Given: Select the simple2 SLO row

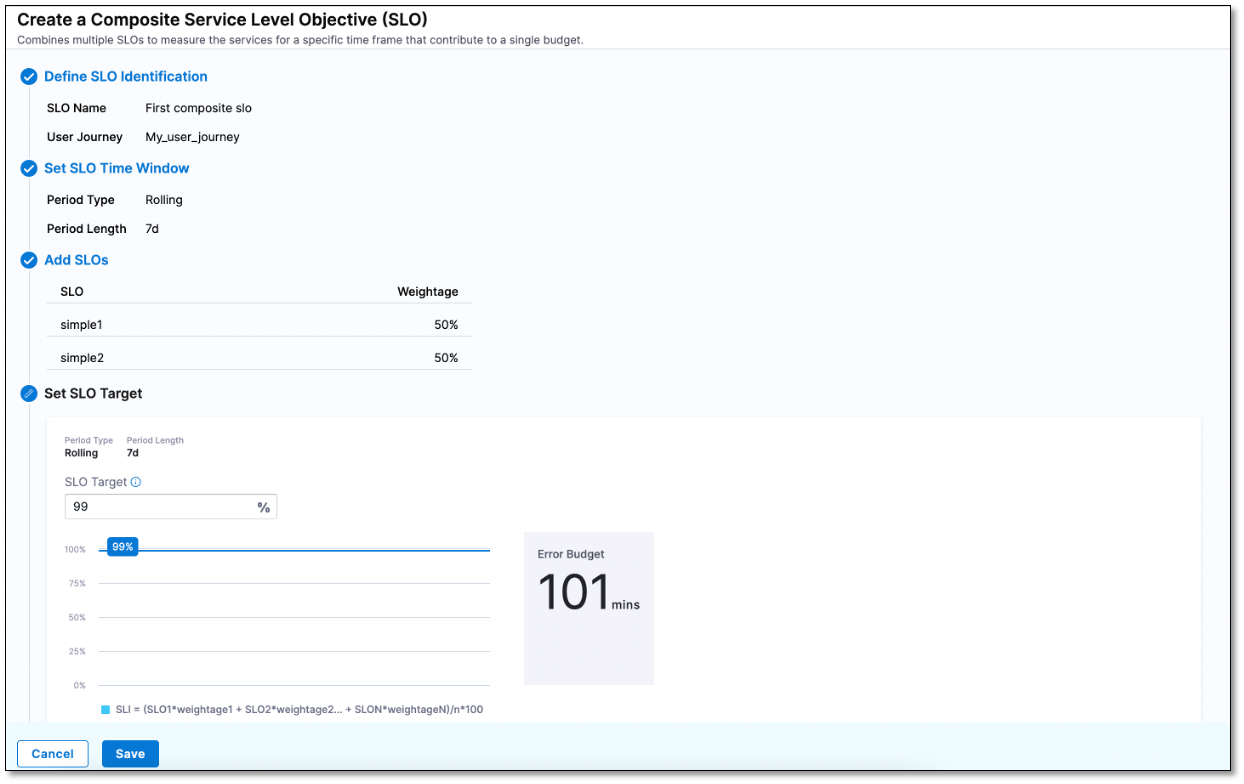Looking at the screenshot, I should coord(259,358).
